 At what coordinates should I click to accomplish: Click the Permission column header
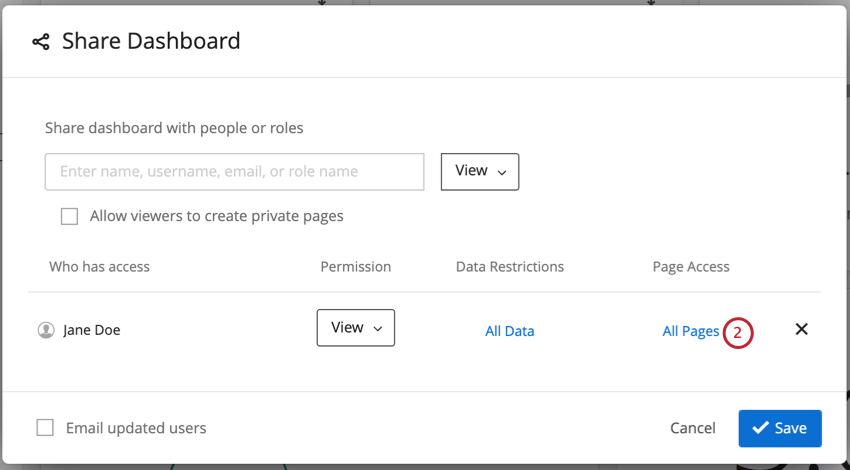tap(356, 267)
